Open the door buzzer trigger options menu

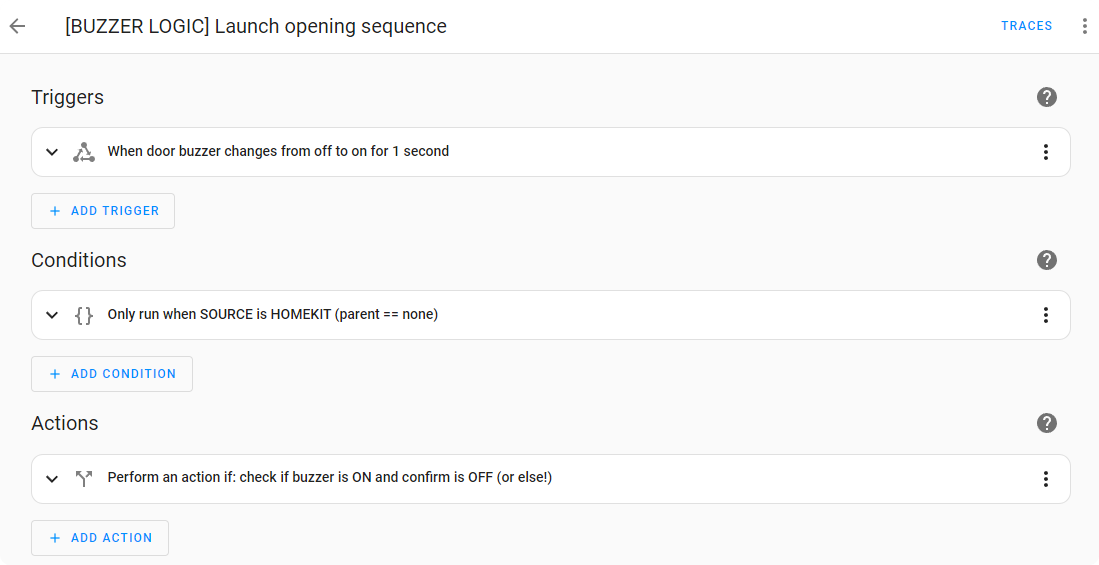tap(1045, 152)
